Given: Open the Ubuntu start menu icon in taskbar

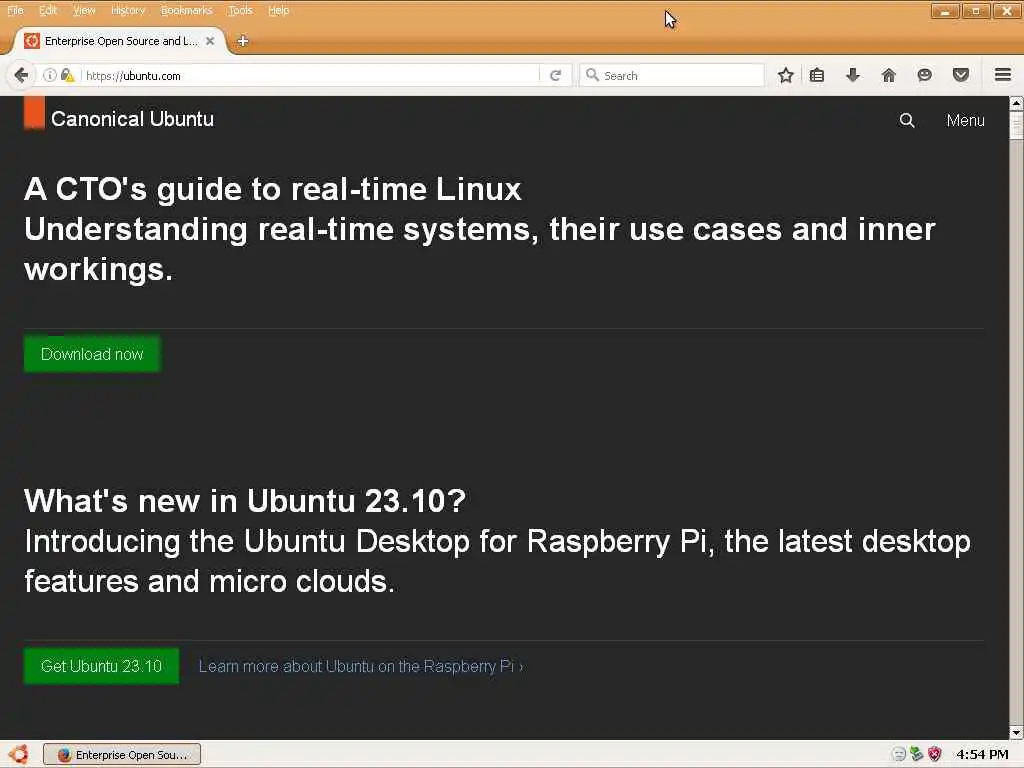Looking at the screenshot, I should [18, 754].
